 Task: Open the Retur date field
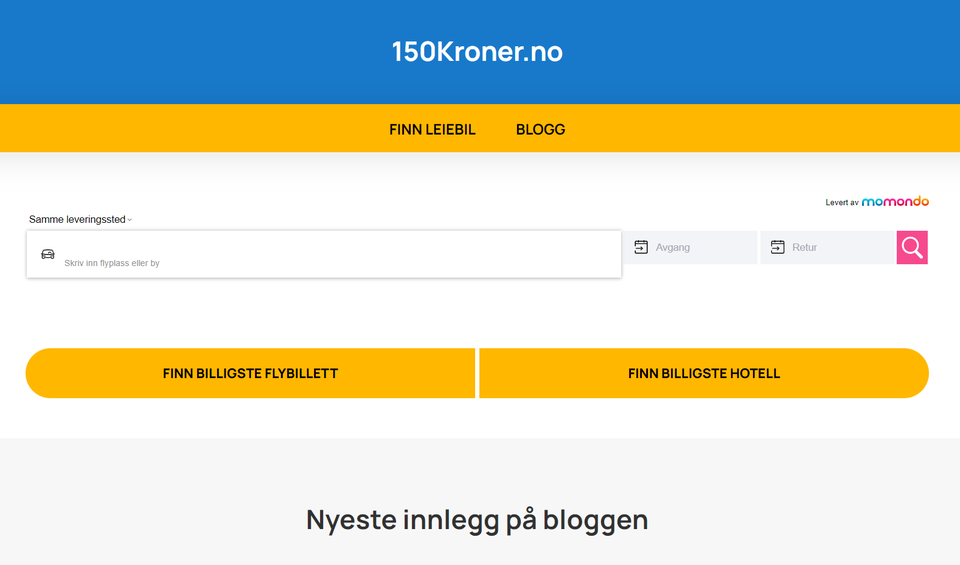pos(827,247)
